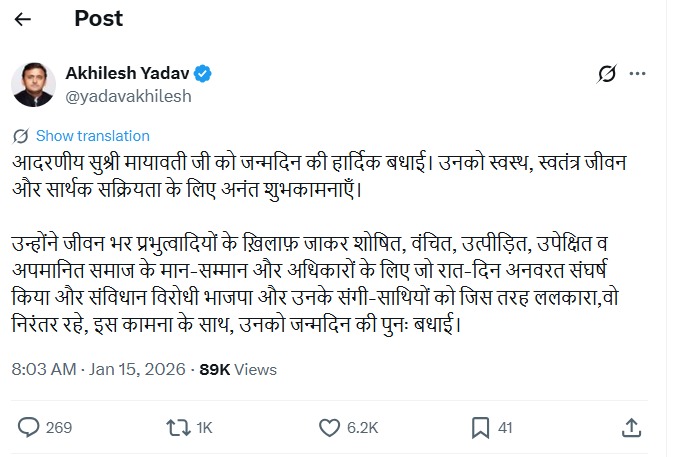Click the 1K reposts count

[204, 428]
